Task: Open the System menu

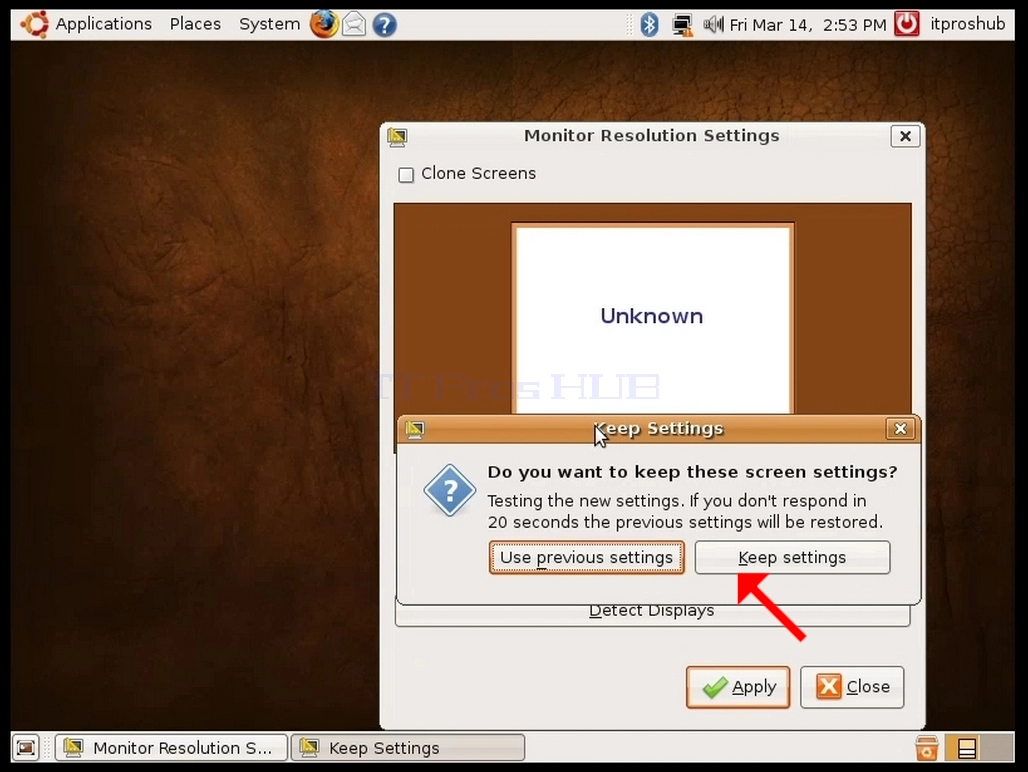Action: coord(269,24)
